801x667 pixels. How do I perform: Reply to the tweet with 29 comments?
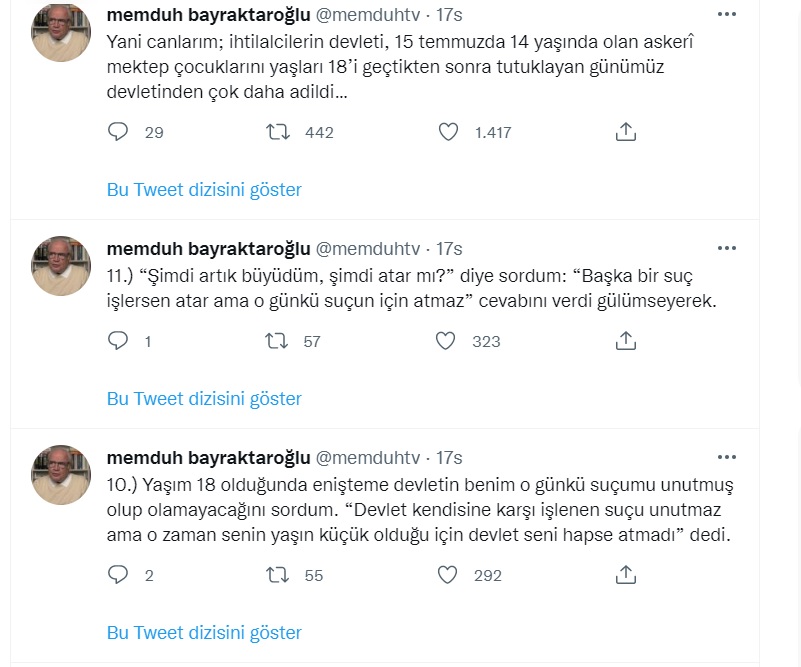(118, 132)
